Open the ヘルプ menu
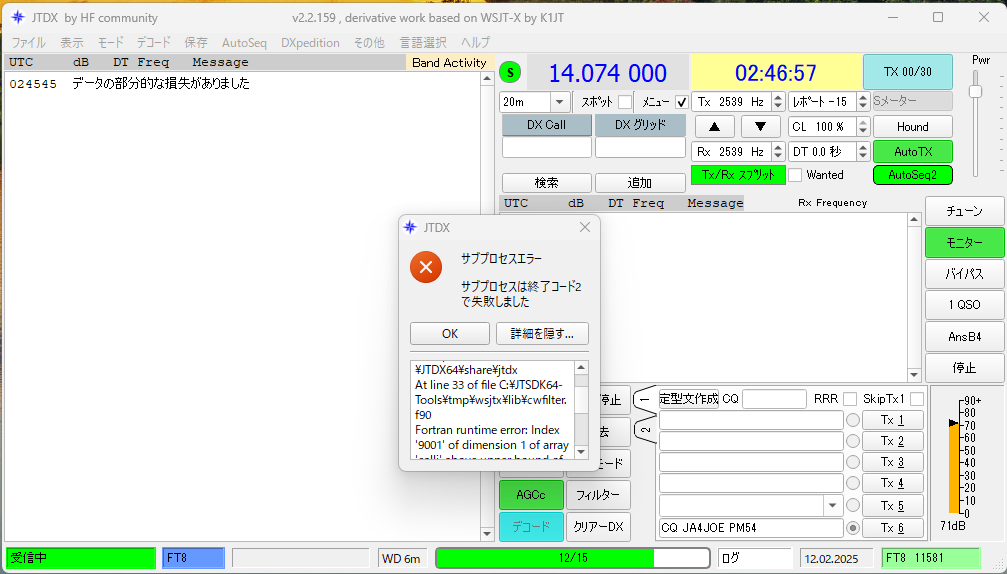1007x574 pixels. [475, 43]
